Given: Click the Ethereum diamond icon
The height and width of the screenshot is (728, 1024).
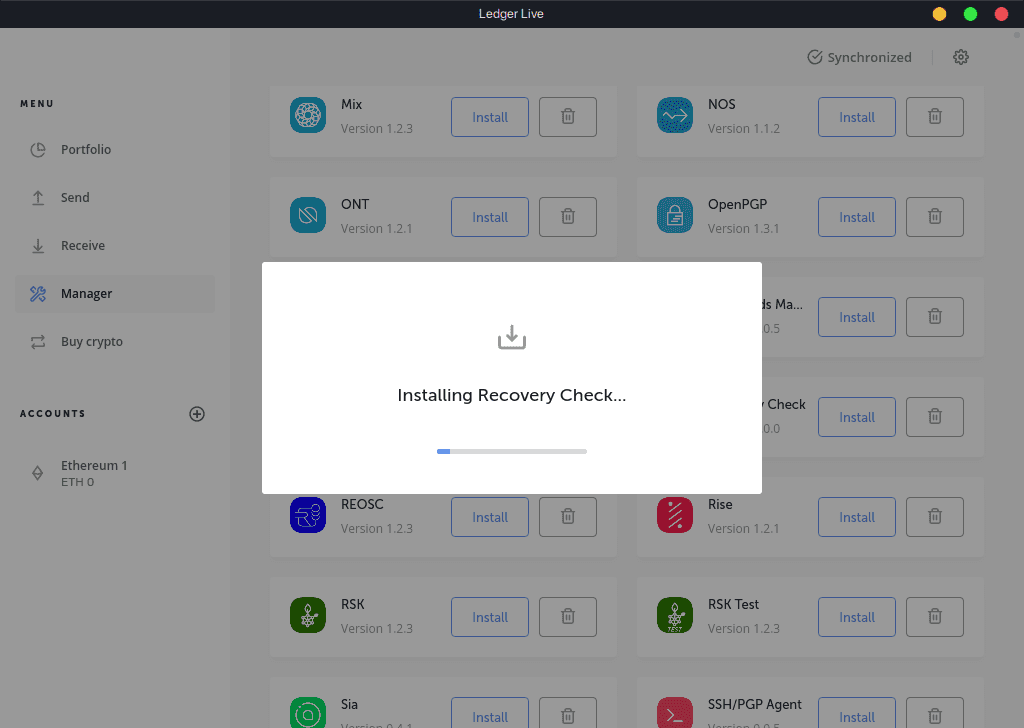Looking at the screenshot, I should [38, 473].
